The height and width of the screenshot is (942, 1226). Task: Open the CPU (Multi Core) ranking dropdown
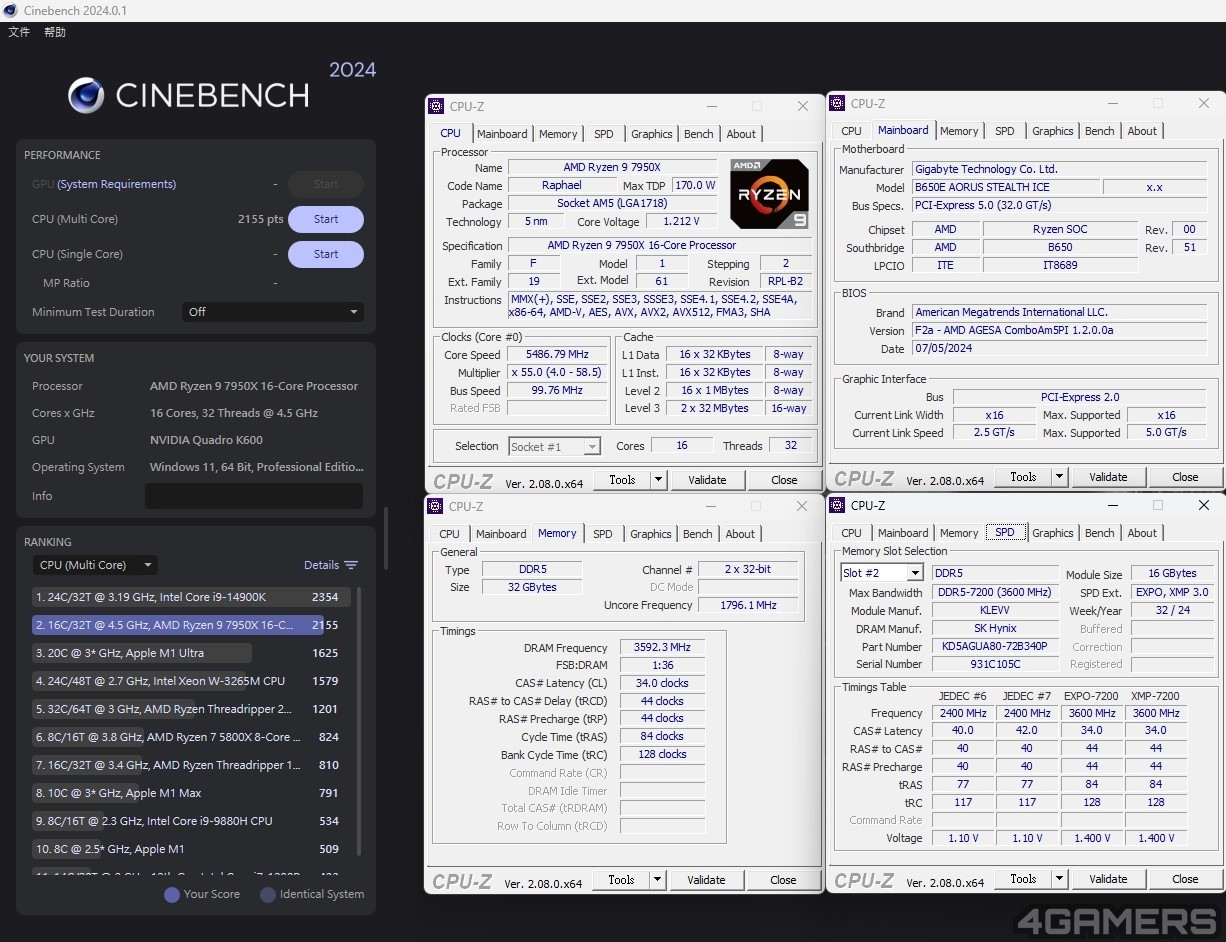pos(94,565)
